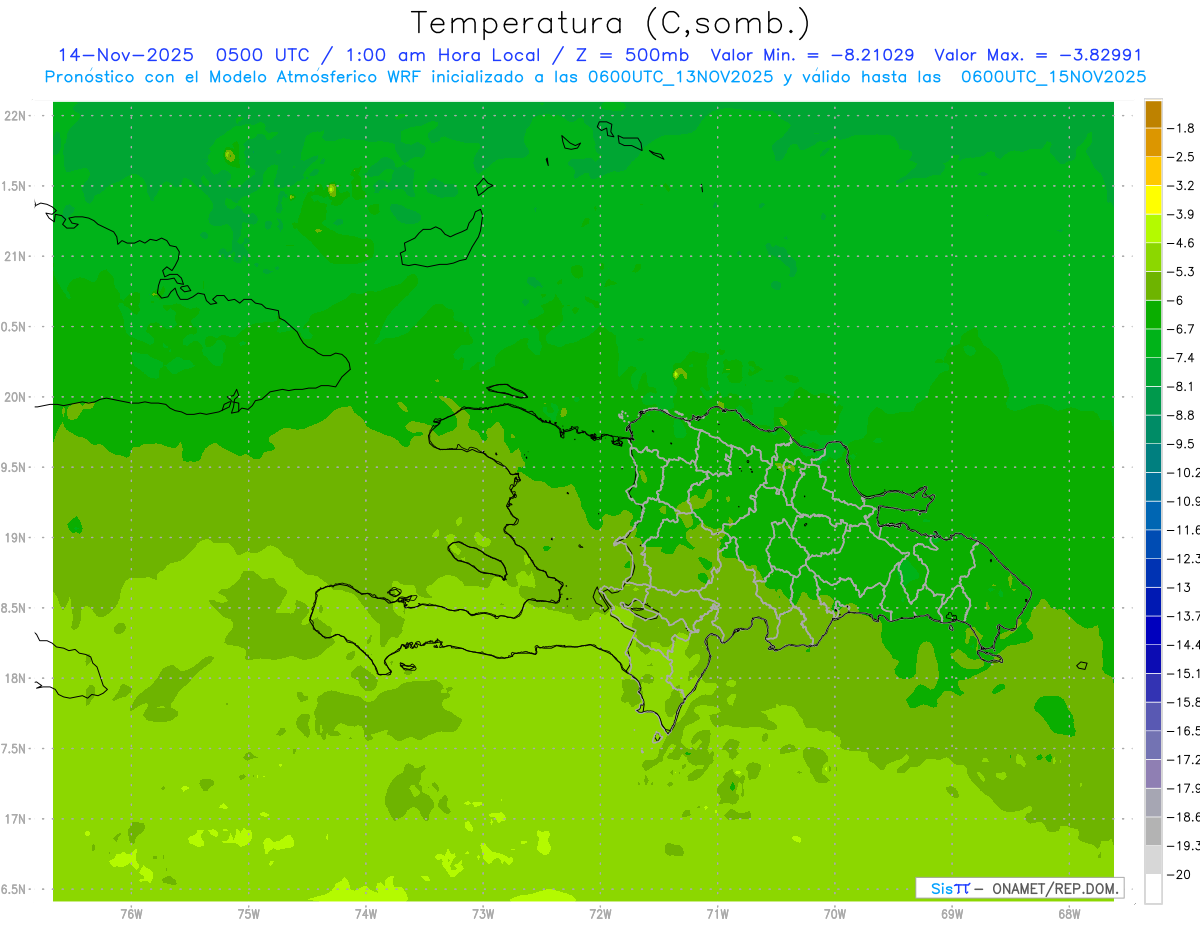Click the '18N' latitude label
1200x927 pixels.
click(x=16, y=678)
